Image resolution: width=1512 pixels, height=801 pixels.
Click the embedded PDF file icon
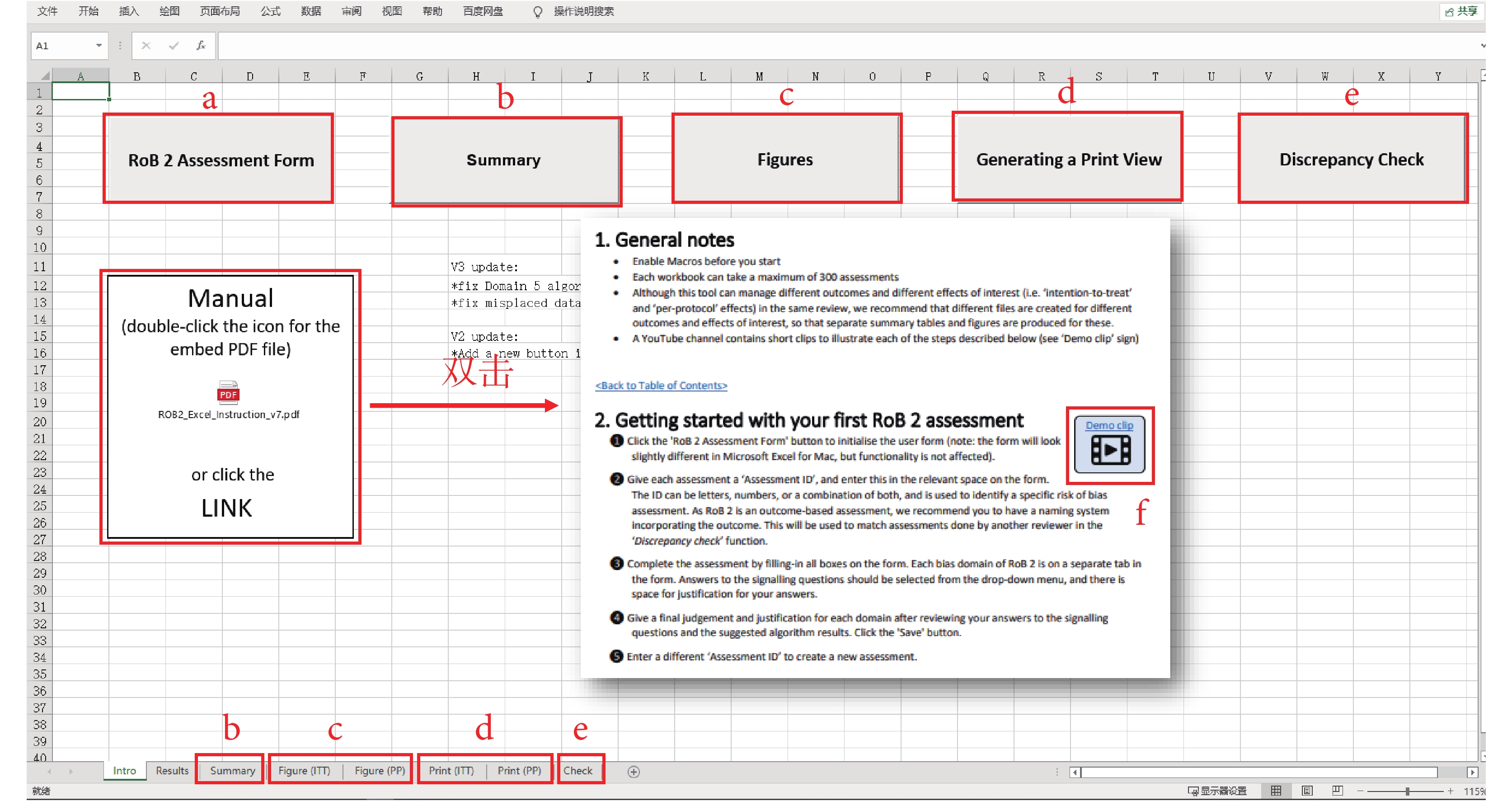click(228, 392)
